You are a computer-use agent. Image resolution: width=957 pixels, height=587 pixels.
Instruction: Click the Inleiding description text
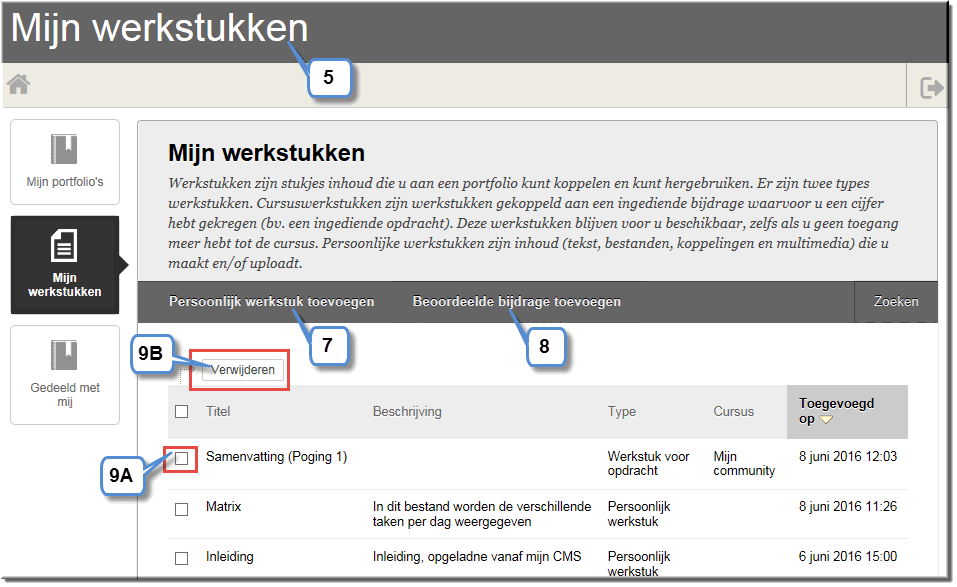[477, 556]
